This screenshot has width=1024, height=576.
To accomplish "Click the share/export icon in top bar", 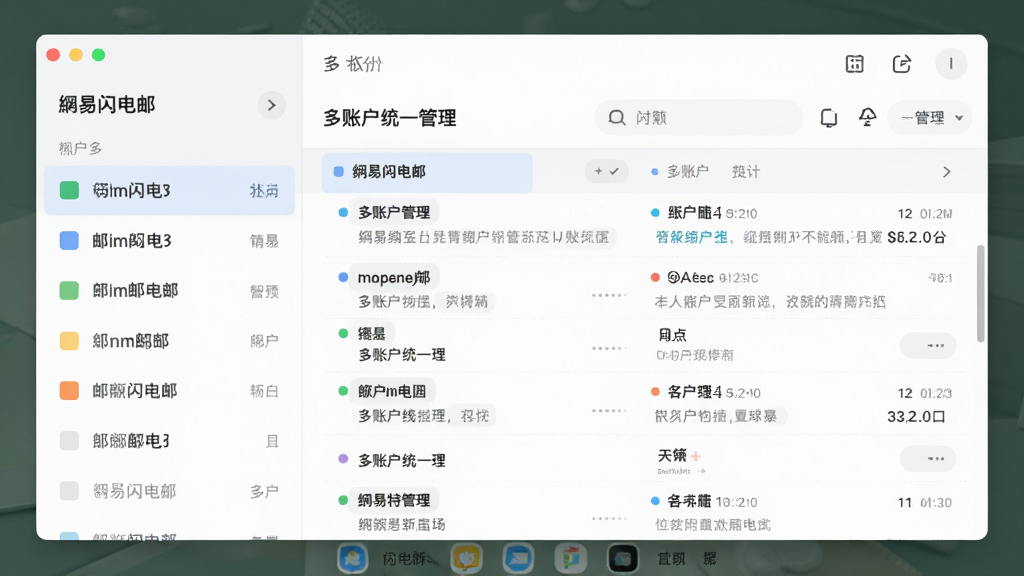I will coord(901,64).
